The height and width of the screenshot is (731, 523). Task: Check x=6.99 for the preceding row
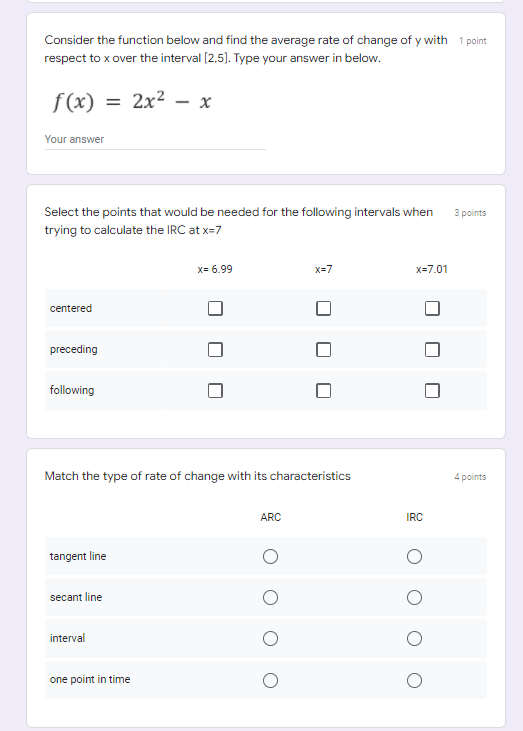(215, 349)
